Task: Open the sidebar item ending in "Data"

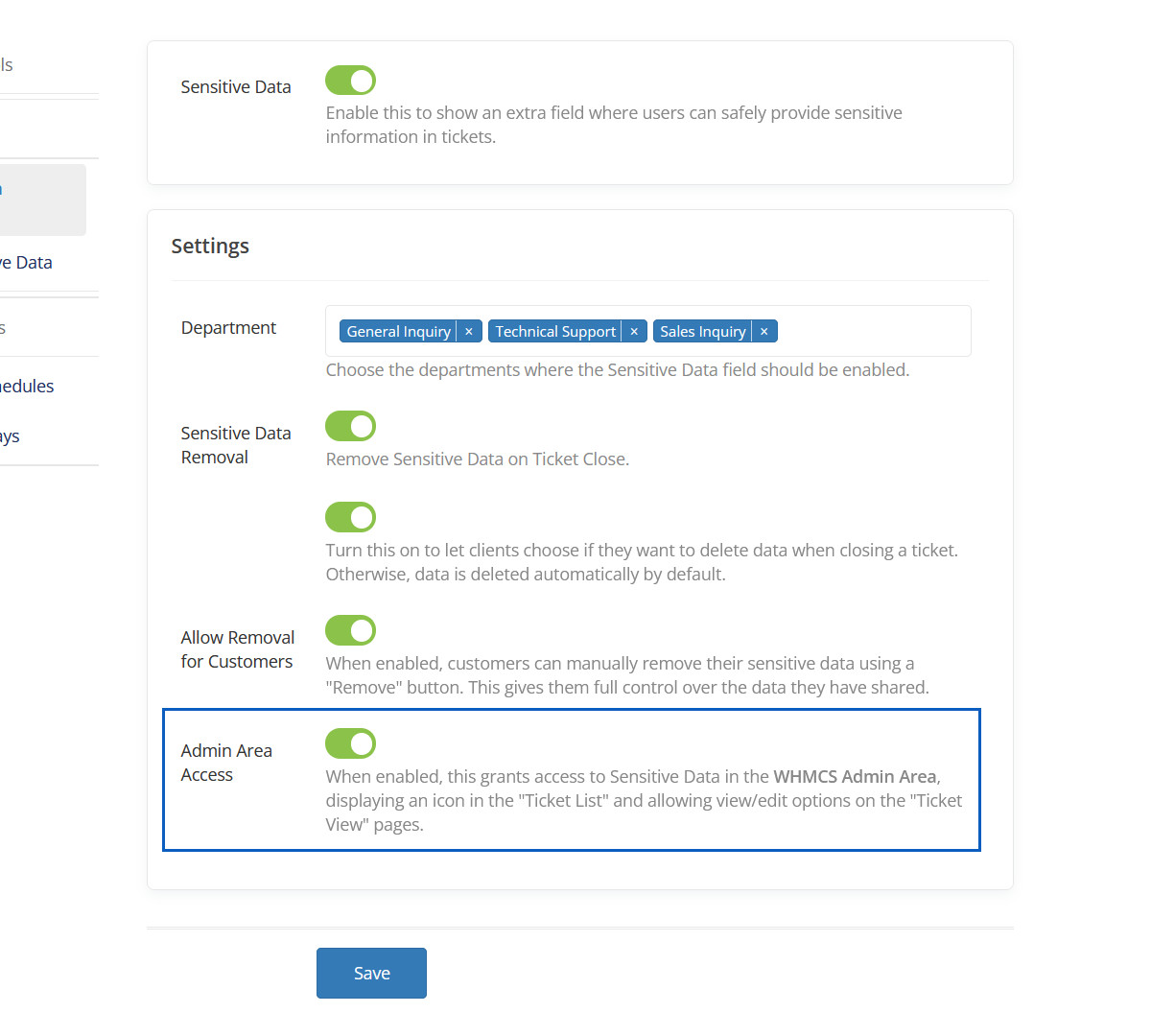Action: point(27,263)
